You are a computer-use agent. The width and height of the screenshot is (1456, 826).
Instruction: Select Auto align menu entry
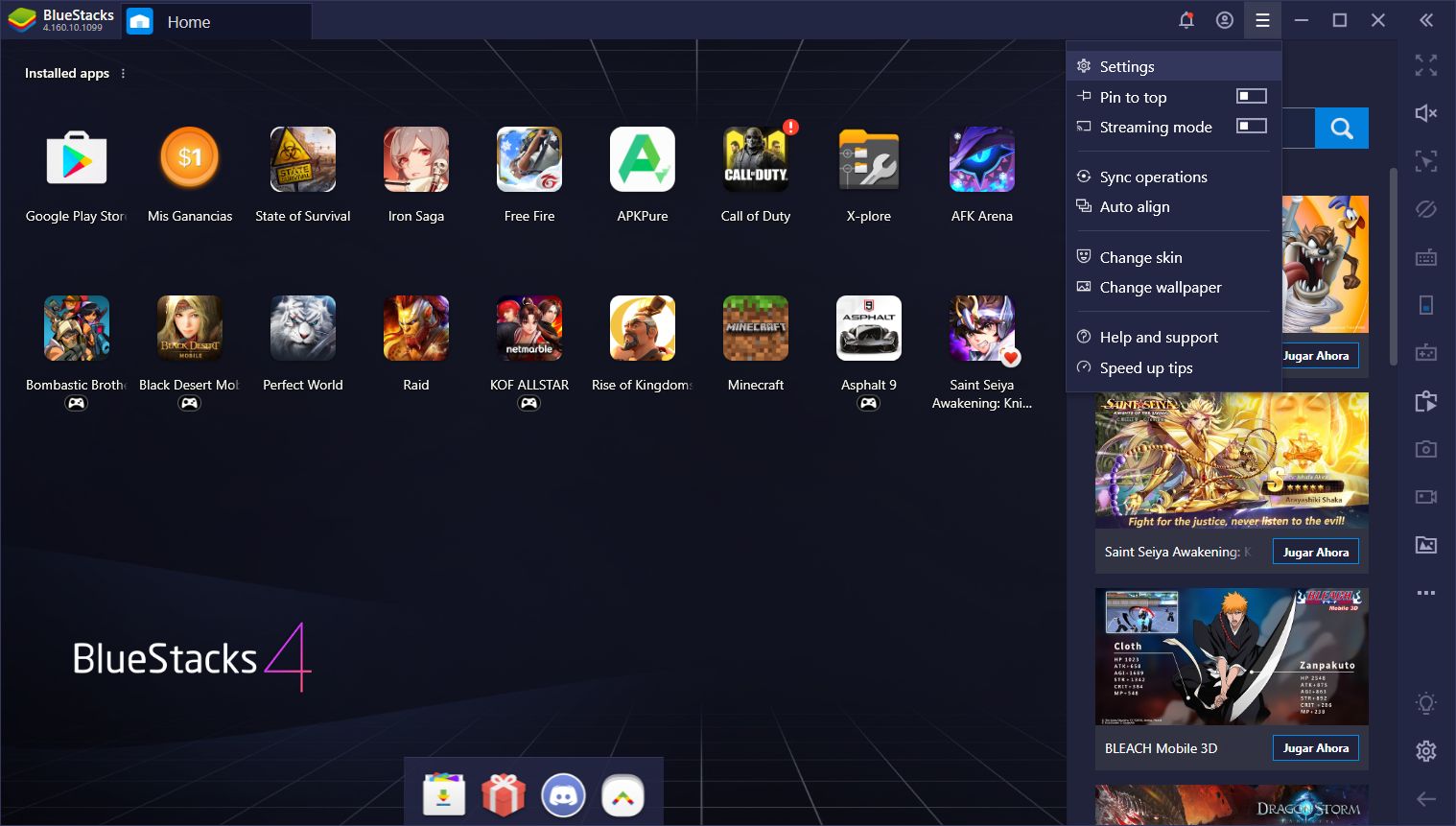tap(1174, 206)
